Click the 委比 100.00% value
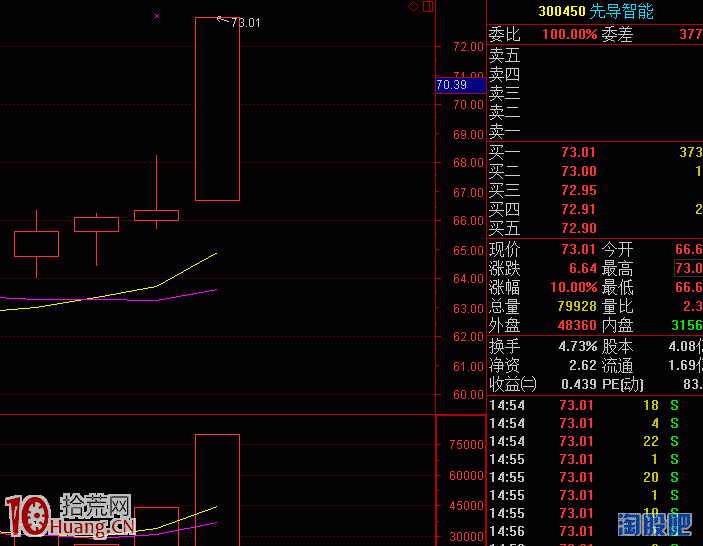Viewport: 703px width, 546px height. [x=569, y=34]
